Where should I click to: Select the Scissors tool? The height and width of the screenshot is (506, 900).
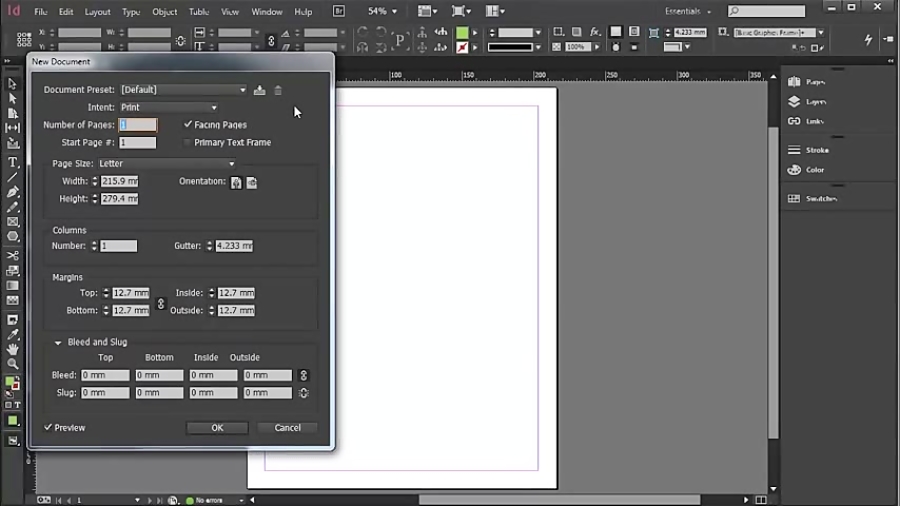tap(12, 255)
